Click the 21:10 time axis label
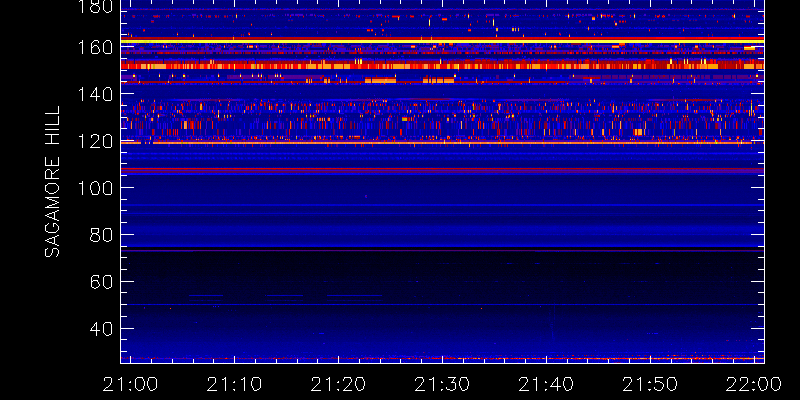This screenshot has width=800, height=400. [234, 384]
